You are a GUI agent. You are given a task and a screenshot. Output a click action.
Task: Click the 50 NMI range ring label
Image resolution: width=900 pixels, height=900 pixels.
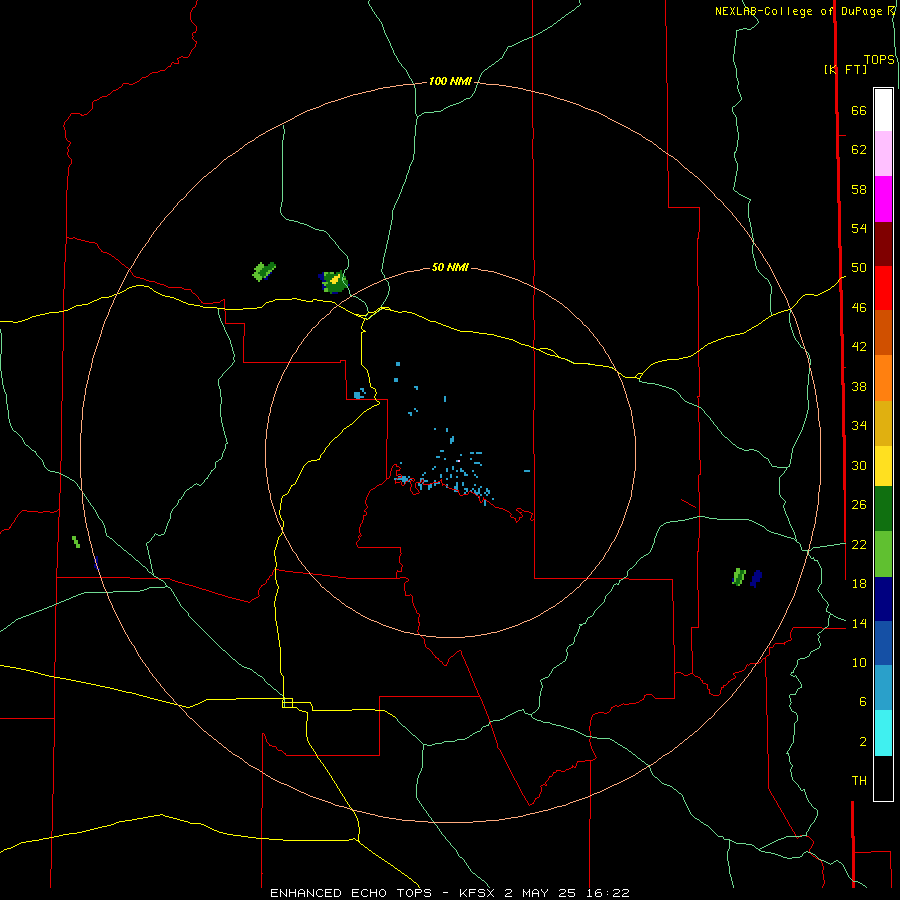pyautogui.click(x=450, y=267)
